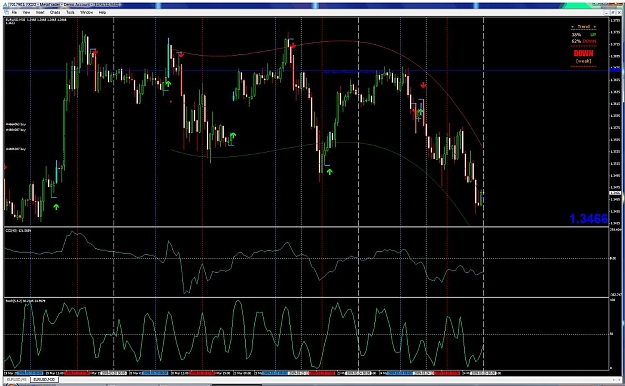Switch to the EURUSD,H1 chart tab
Image resolution: width=625 pixels, height=386 pixels.
(x=16, y=379)
